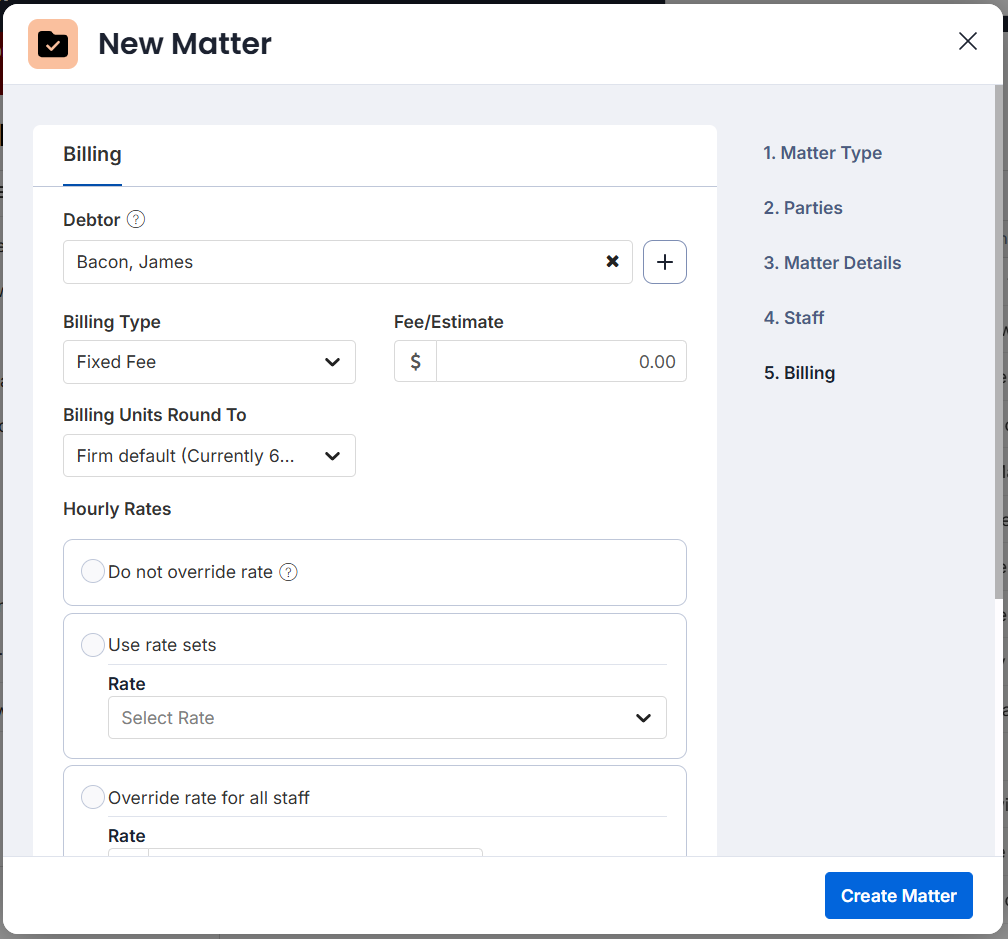Click the Create Matter button
Viewport: 1008px width, 939px height.
898,895
